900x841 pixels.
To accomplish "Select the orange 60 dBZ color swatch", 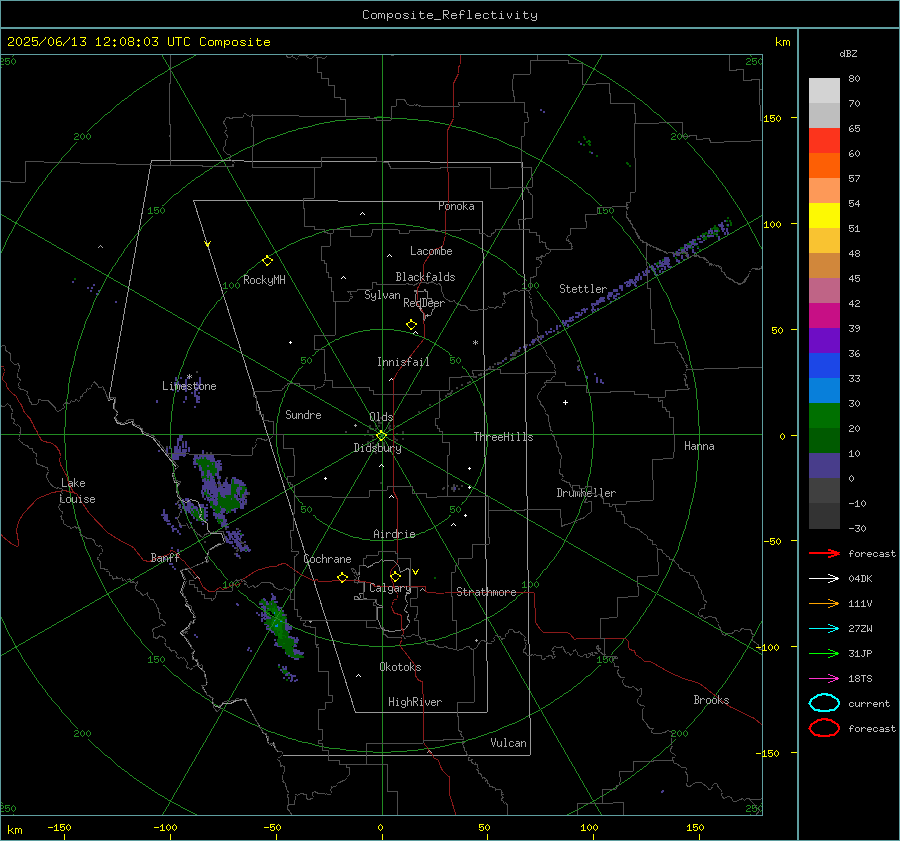I will tap(824, 166).
